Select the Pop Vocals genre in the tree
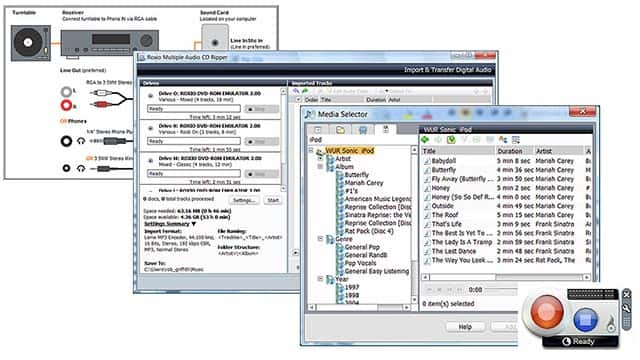640x360 pixels. (360, 263)
